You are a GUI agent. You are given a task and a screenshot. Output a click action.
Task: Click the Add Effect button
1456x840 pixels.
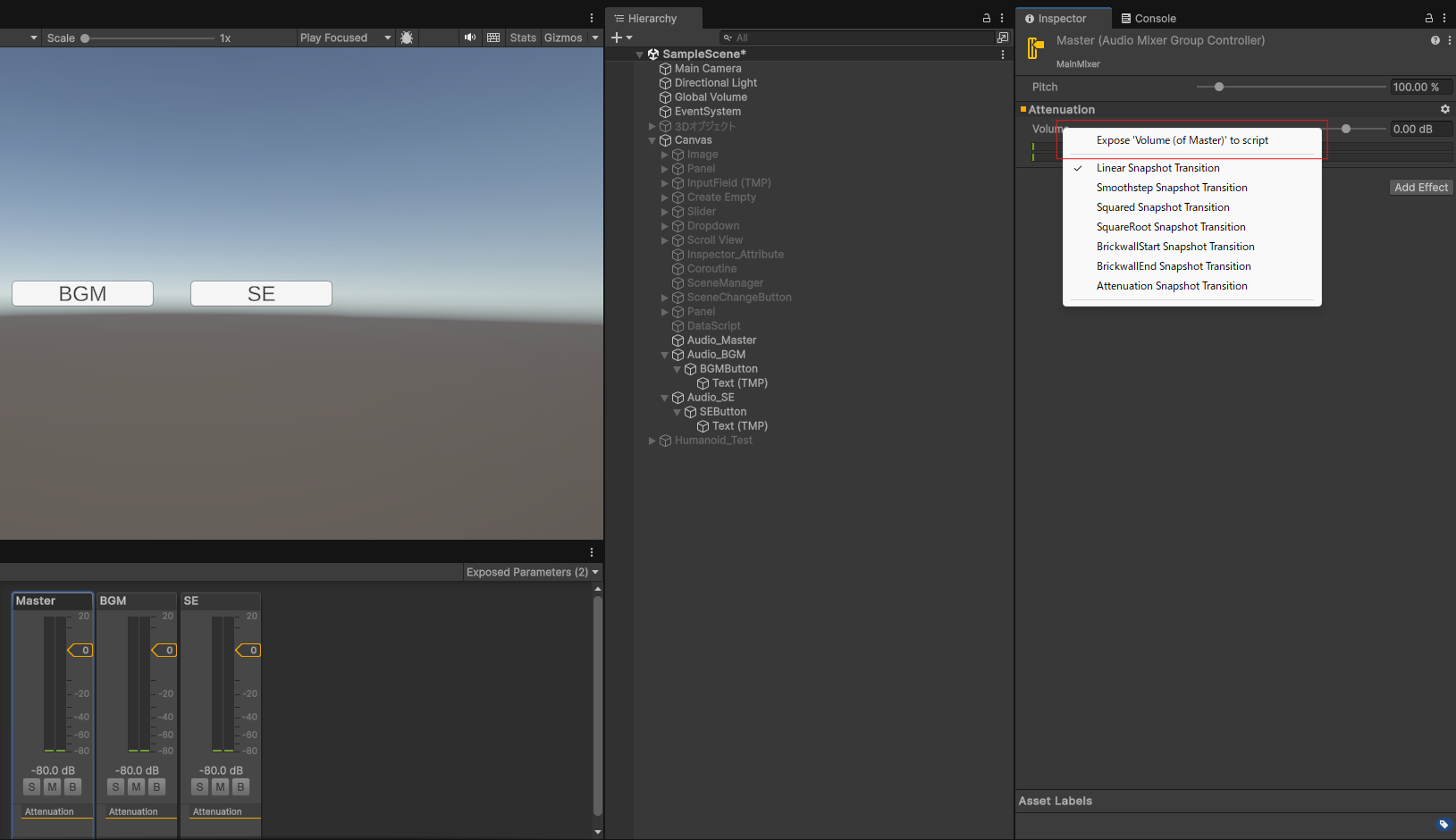(x=1420, y=187)
